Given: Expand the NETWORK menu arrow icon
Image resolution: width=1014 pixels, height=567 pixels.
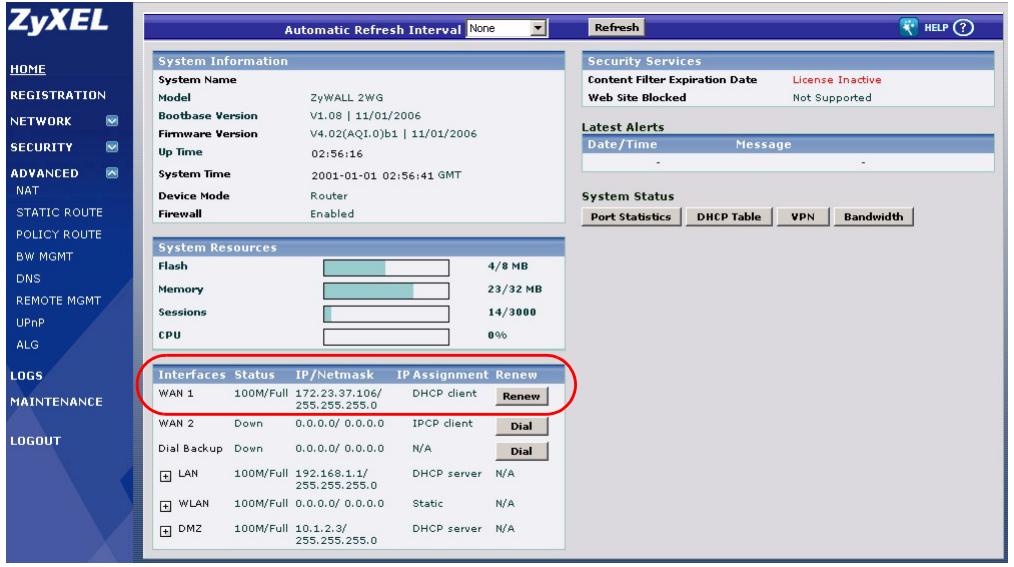Looking at the screenshot, I should pos(112,121).
